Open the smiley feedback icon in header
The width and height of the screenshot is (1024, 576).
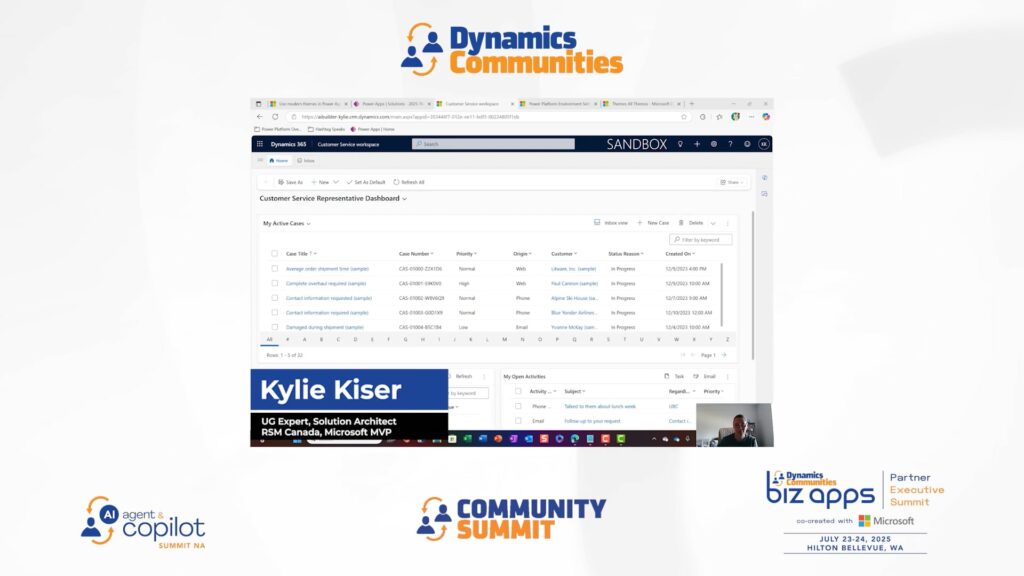(x=747, y=144)
